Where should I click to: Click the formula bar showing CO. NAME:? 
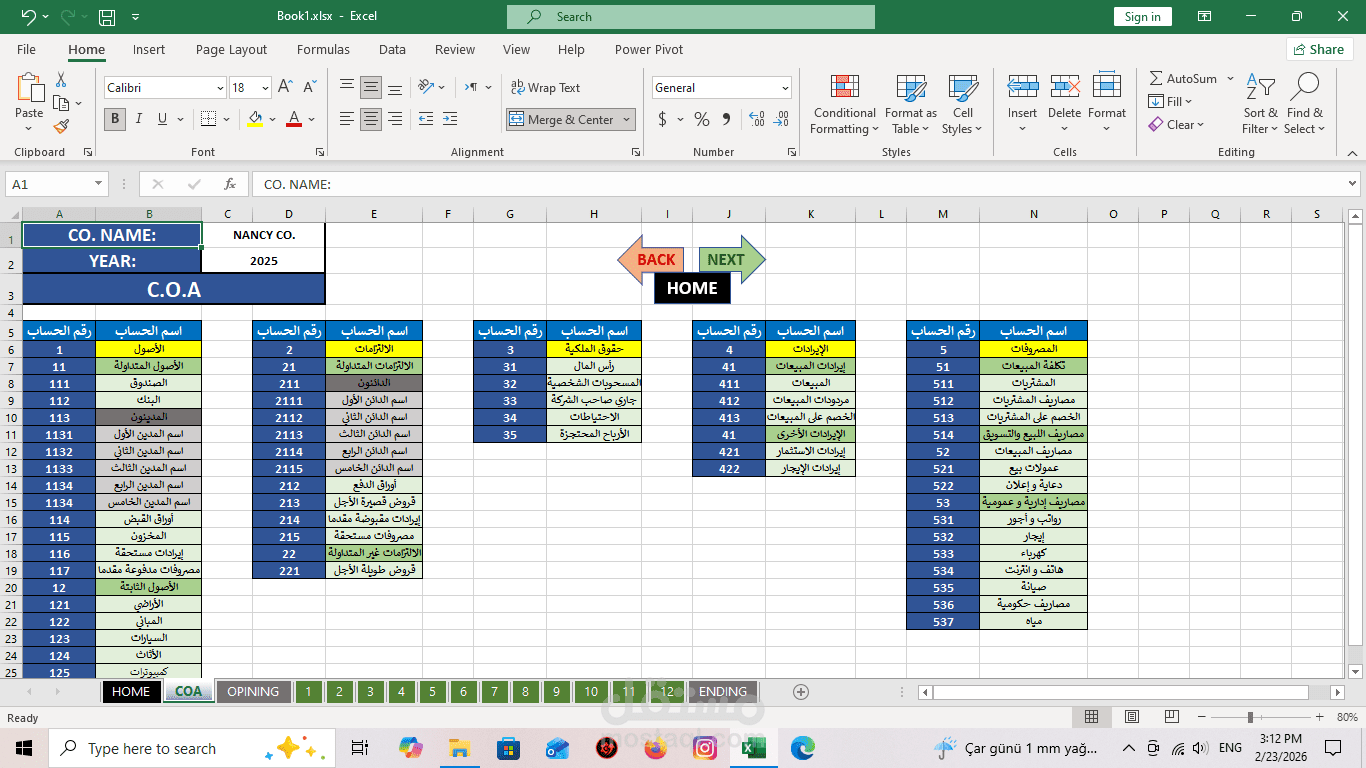tap(797, 184)
